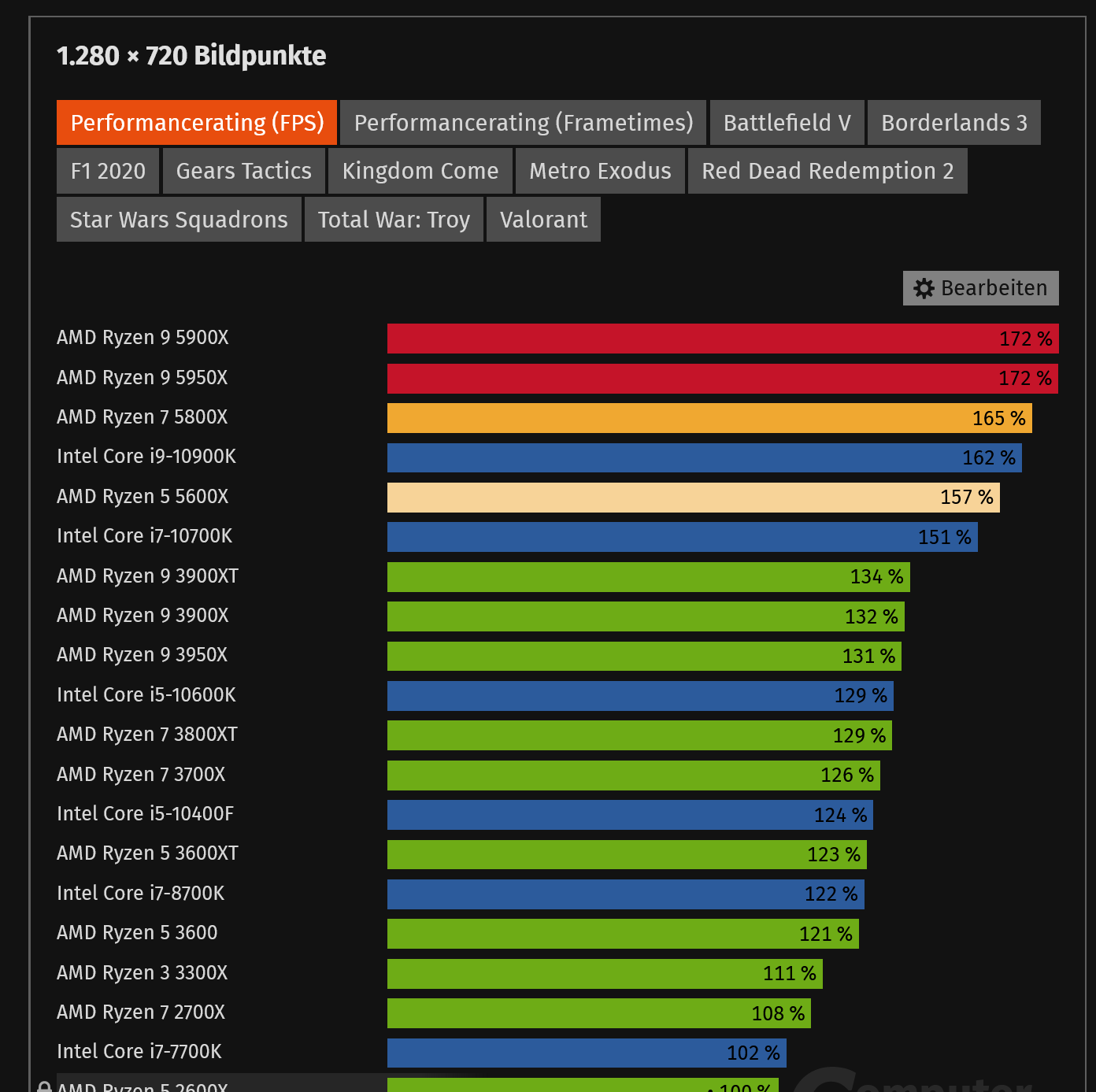Click the beige 157 % bar
The image size is (1096, 1092).
coord(694,498)
